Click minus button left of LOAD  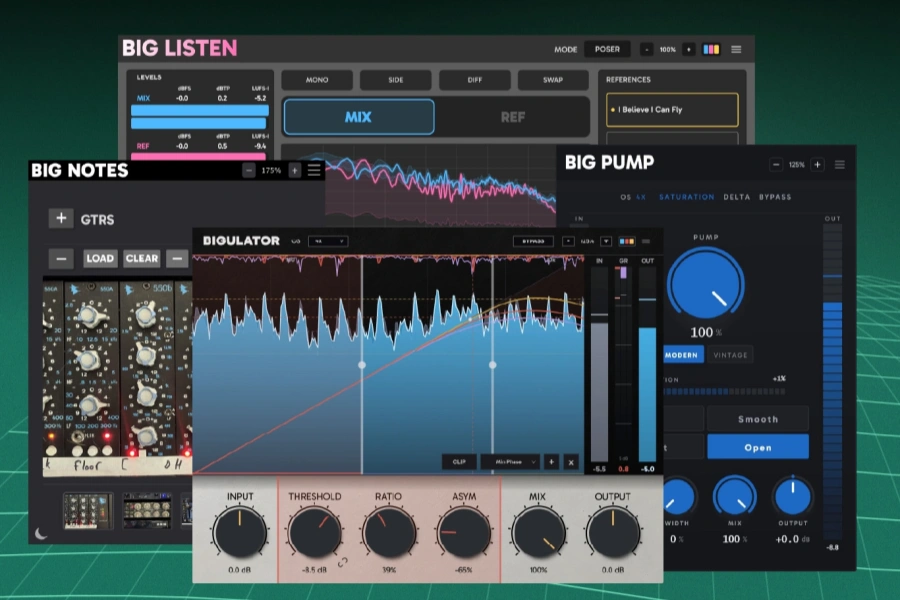(x=61, y=258)
